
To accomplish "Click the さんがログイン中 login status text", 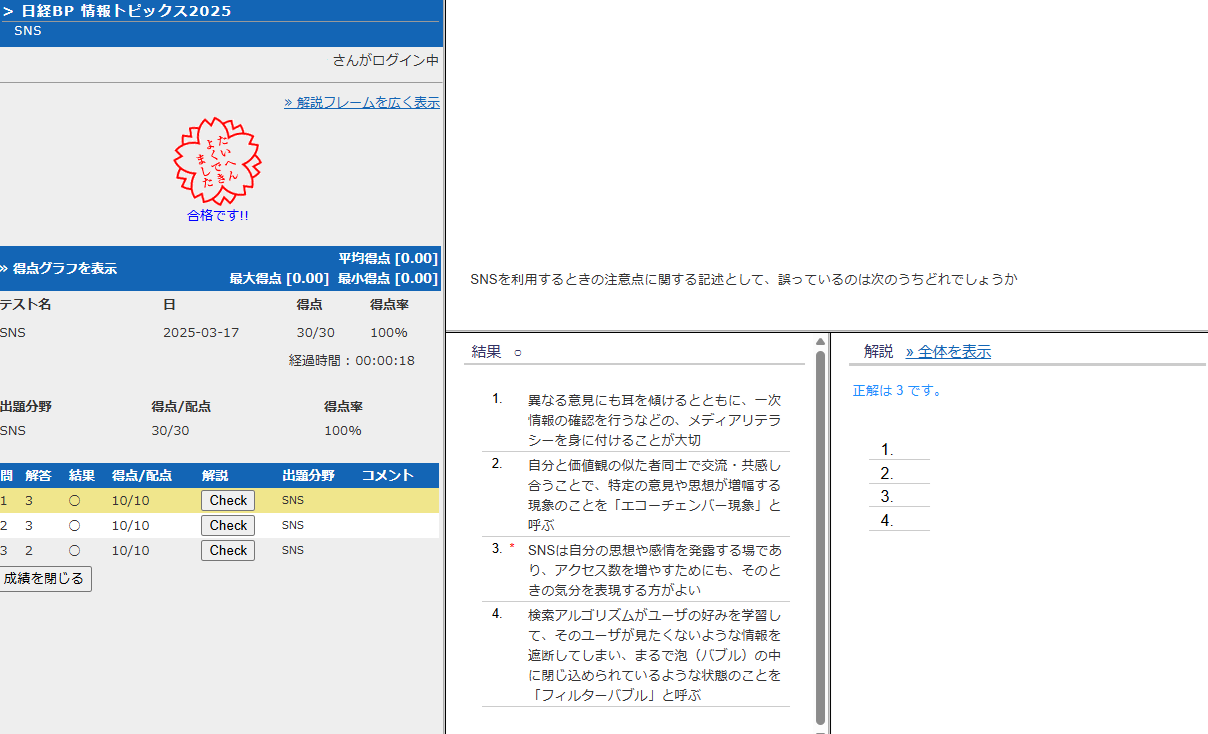I will click(x=385, y=61).
